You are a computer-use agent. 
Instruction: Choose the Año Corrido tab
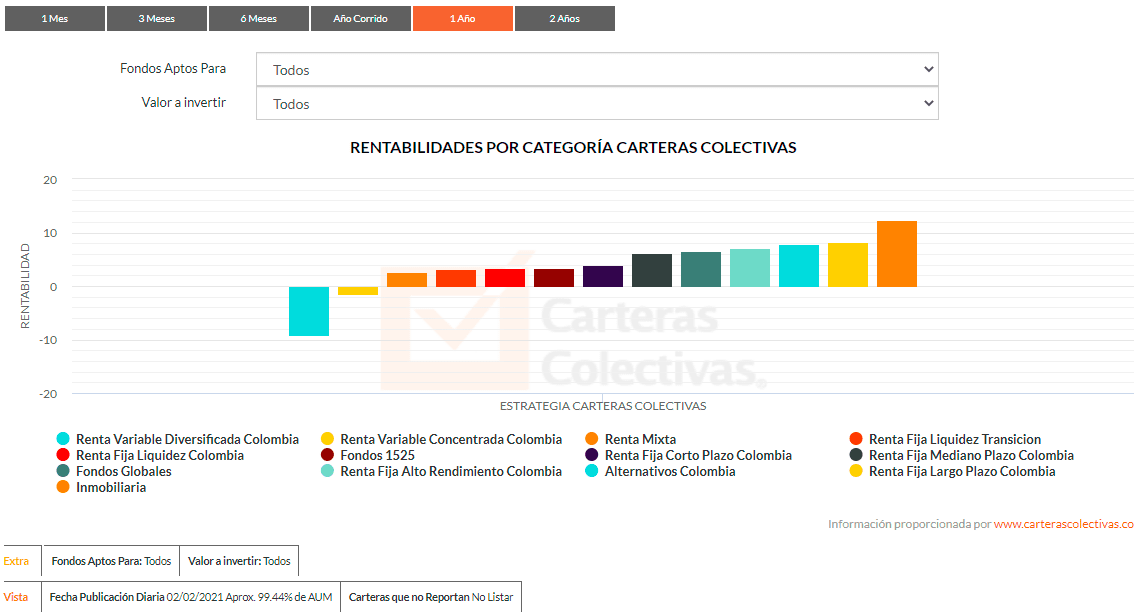(x=360, y=18)
